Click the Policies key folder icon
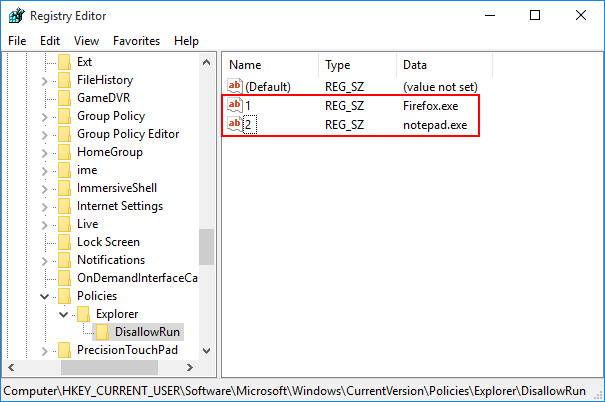605x402 pixels. coord(65,296)
